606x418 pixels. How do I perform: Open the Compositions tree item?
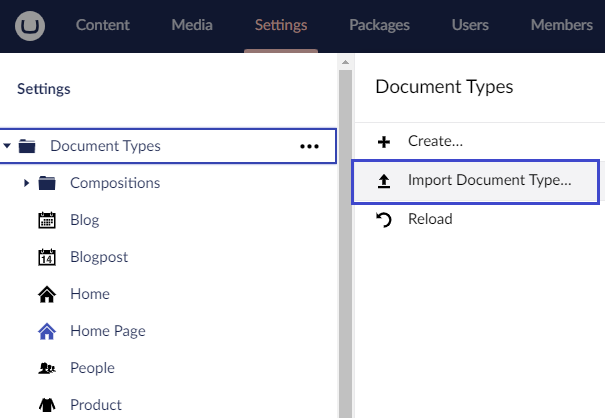[115, 183]
